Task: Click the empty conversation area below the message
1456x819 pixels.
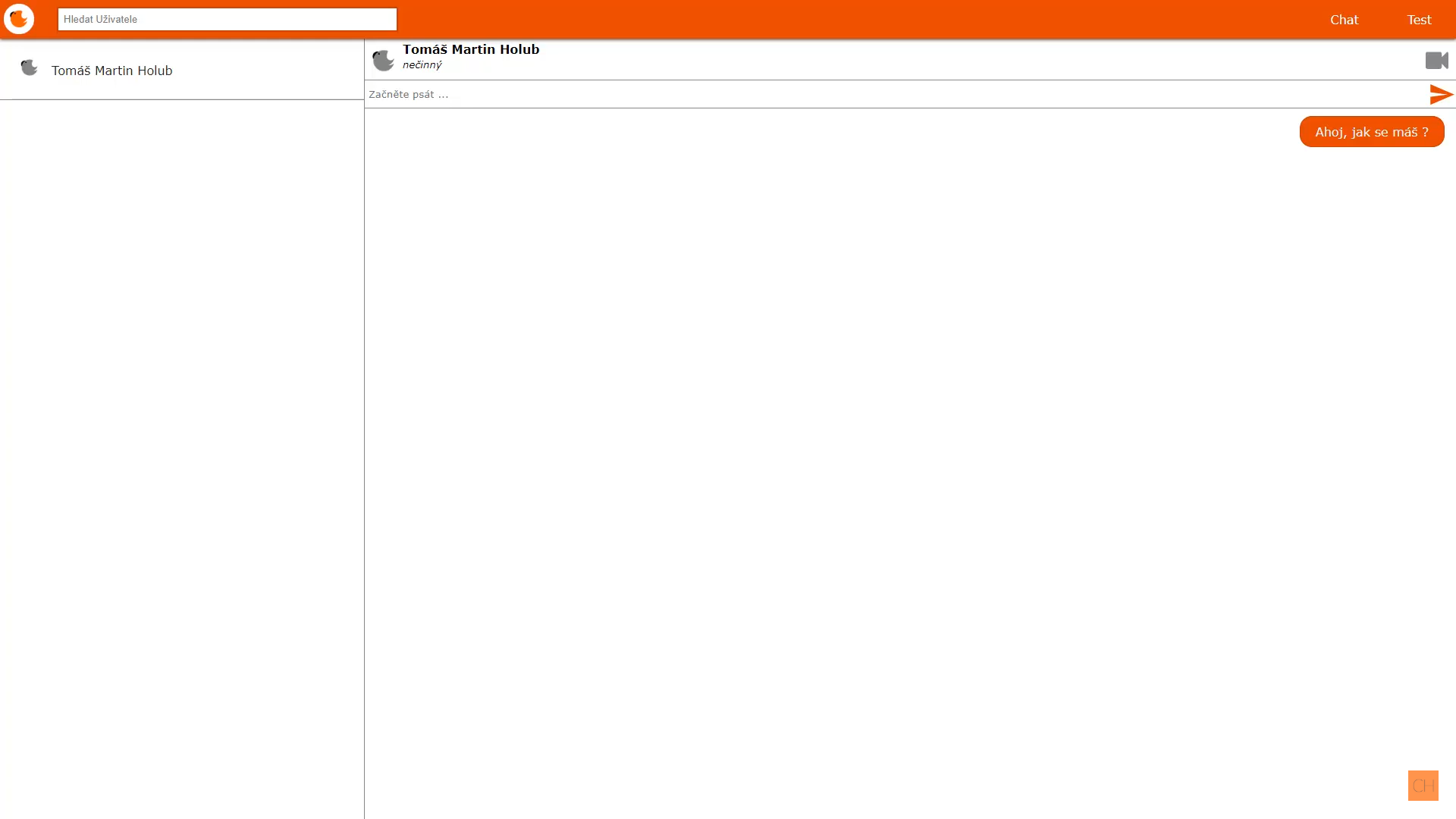Action: 910,455
